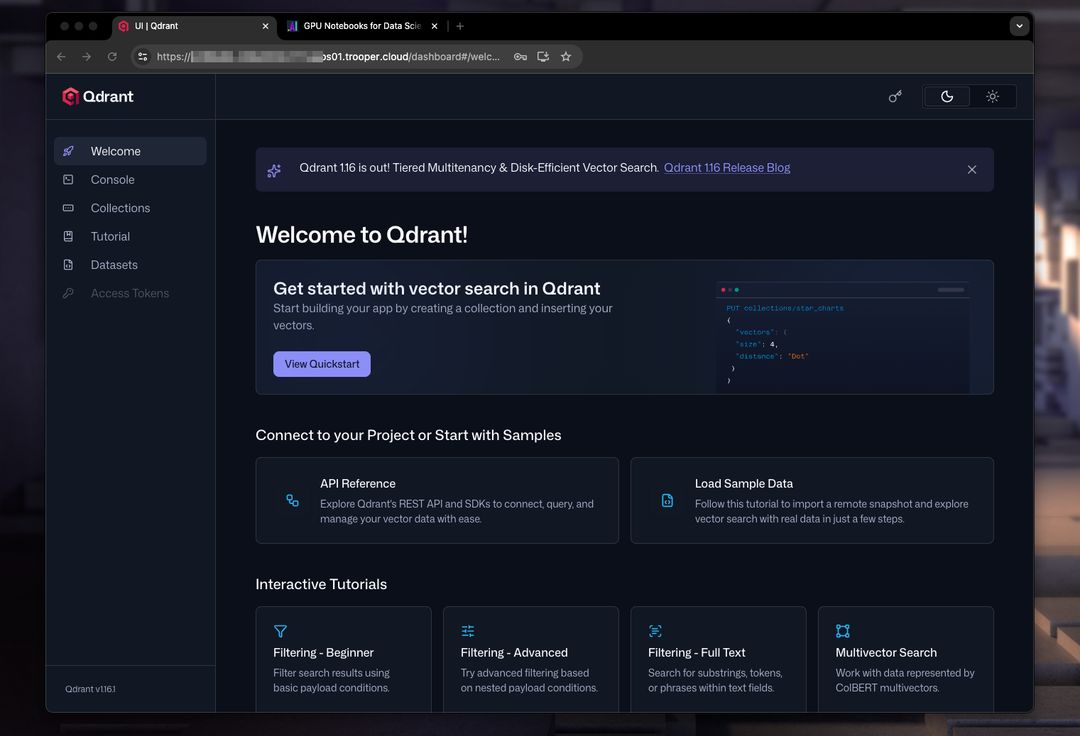
Task: Click the key icon near the theme switcher
Action: (895, 96)
